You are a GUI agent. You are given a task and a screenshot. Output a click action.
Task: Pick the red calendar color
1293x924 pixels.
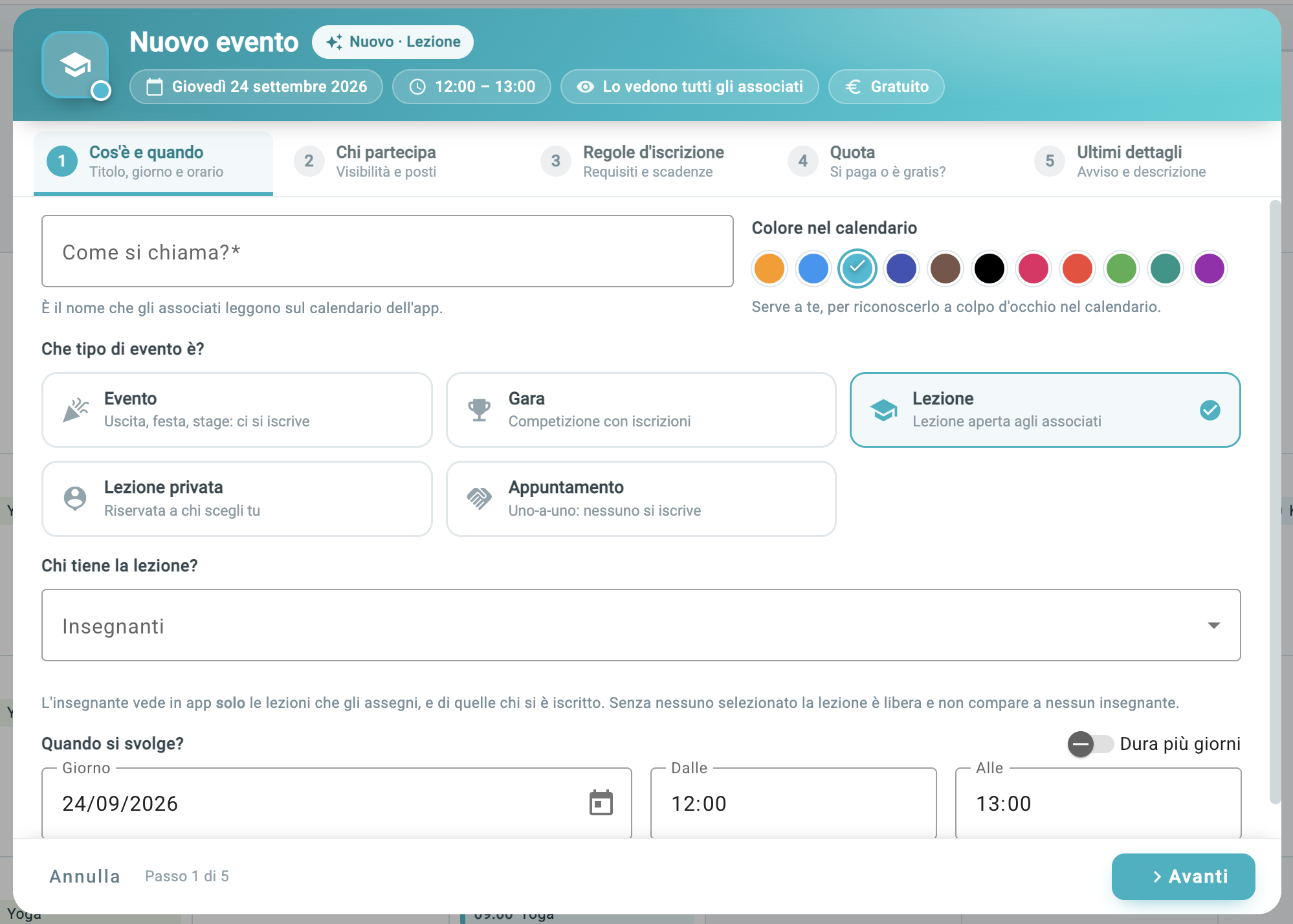1077,269
